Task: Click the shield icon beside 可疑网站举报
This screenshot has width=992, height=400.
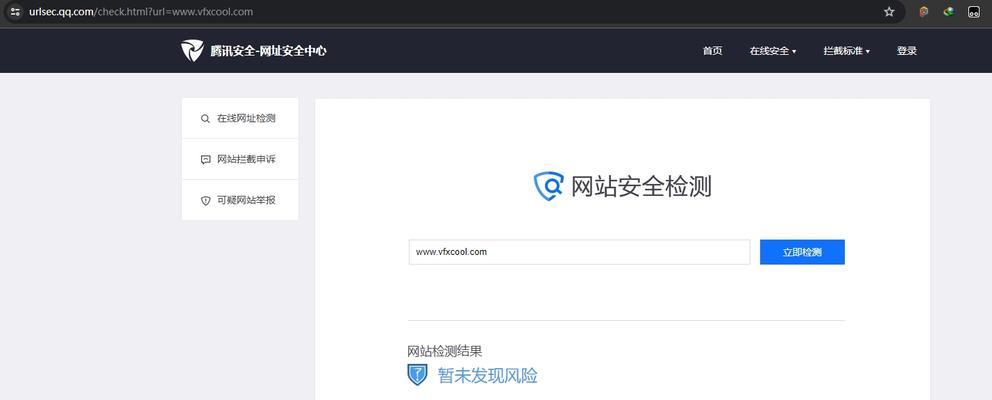Action: [205, 201]
